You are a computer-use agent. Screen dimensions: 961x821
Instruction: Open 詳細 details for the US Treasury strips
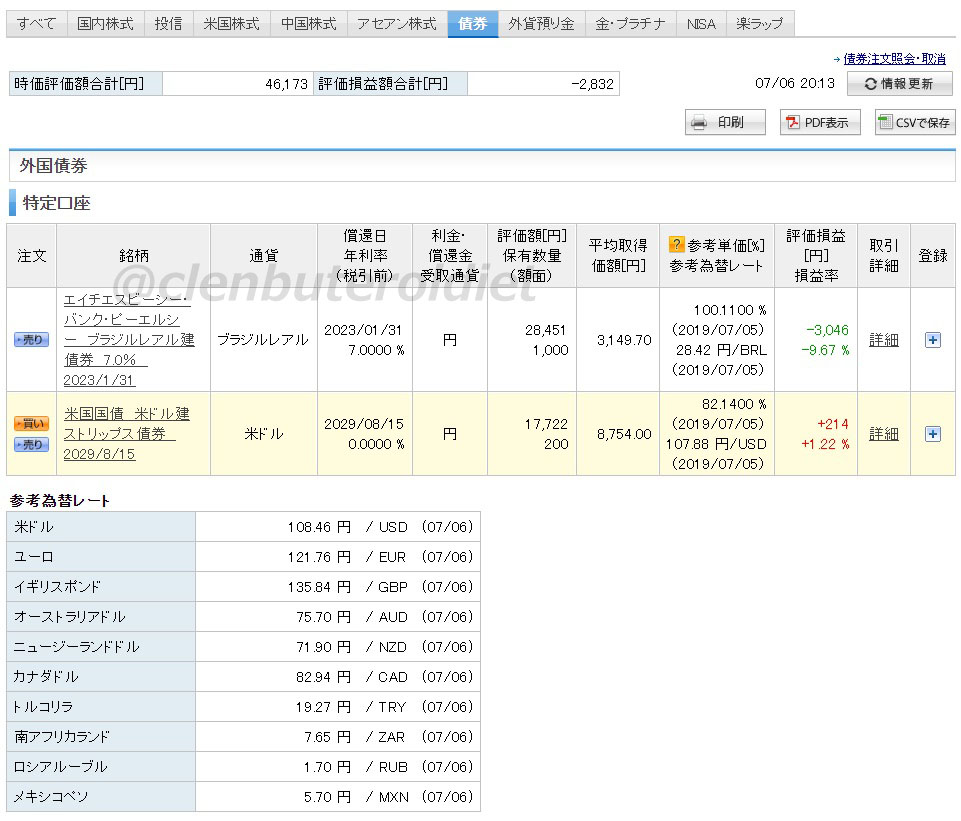point(884,434)
